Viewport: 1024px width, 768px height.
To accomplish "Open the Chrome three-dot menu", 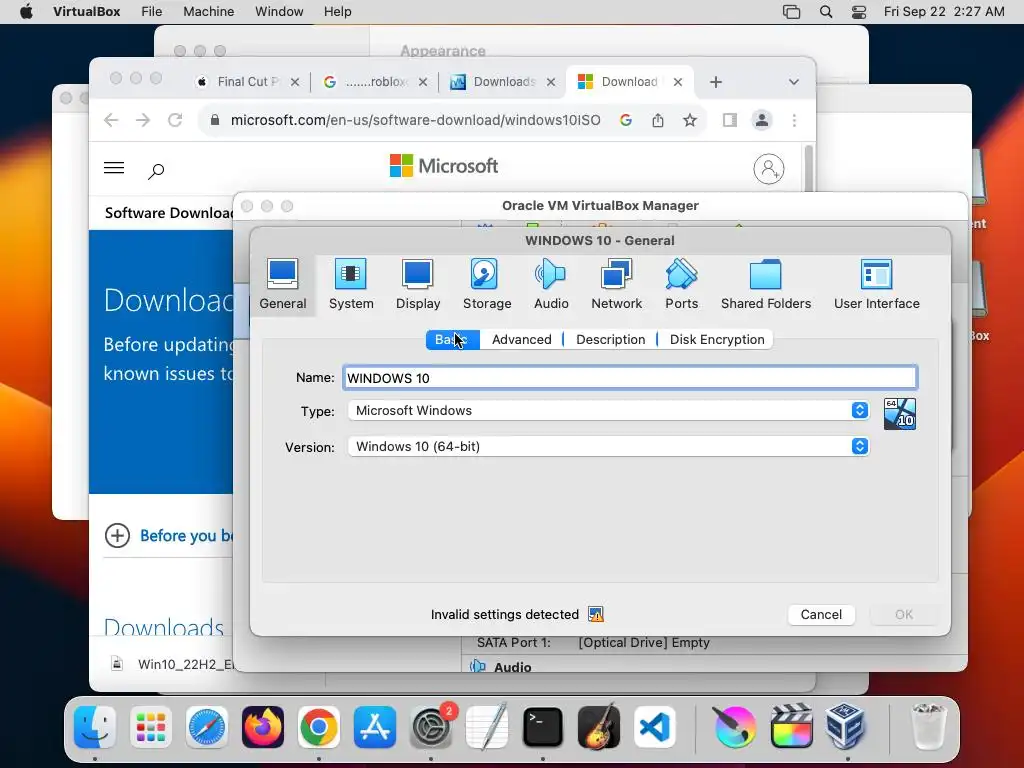I will point(794,120).
